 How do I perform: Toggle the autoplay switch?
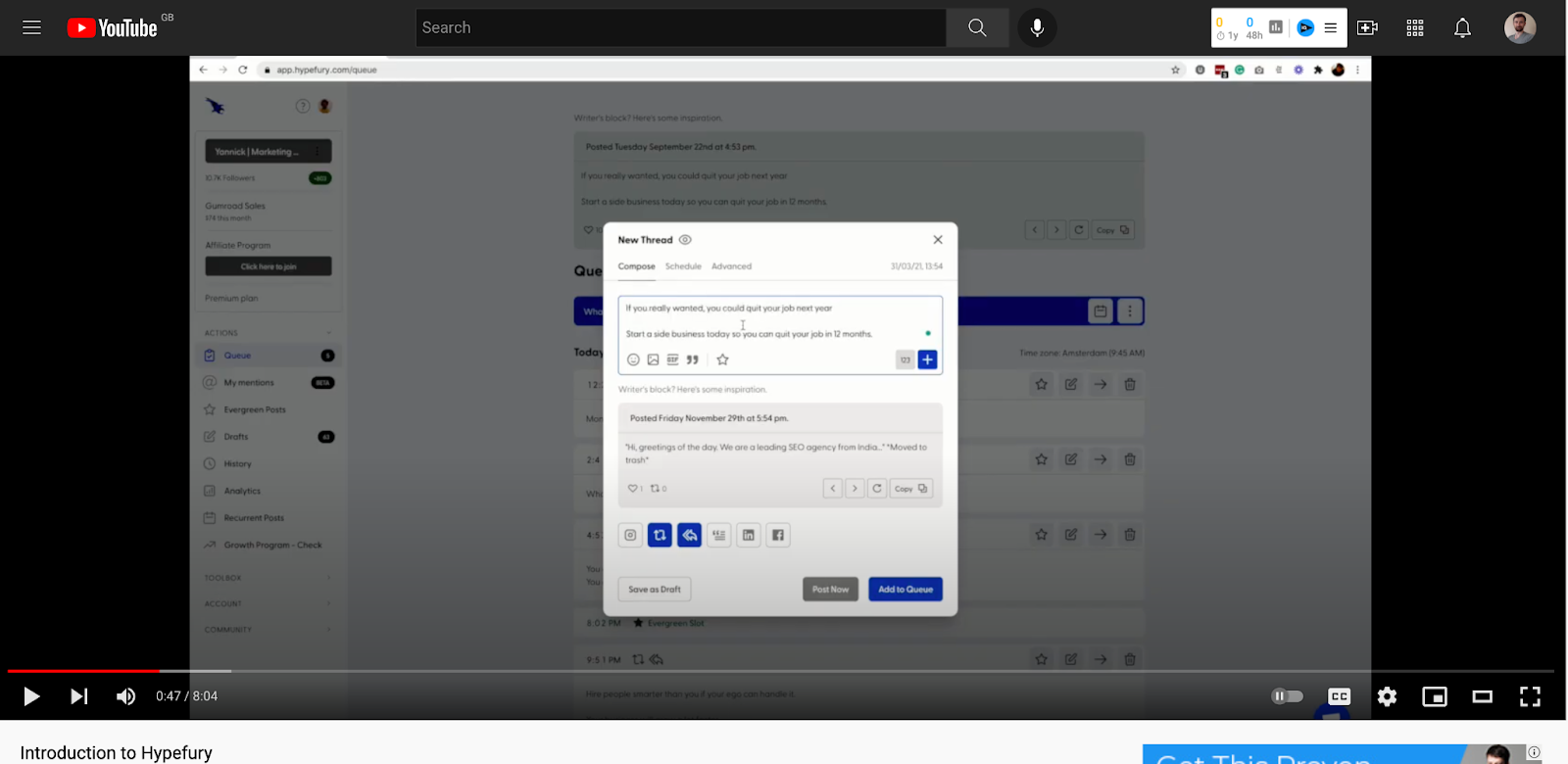[x=1288, y=696]
